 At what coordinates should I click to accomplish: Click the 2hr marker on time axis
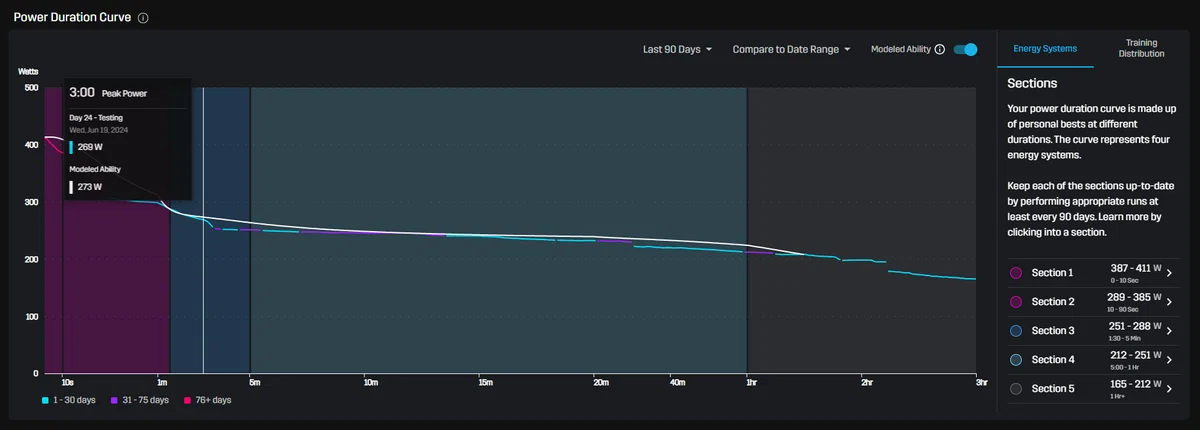(866, 382)
